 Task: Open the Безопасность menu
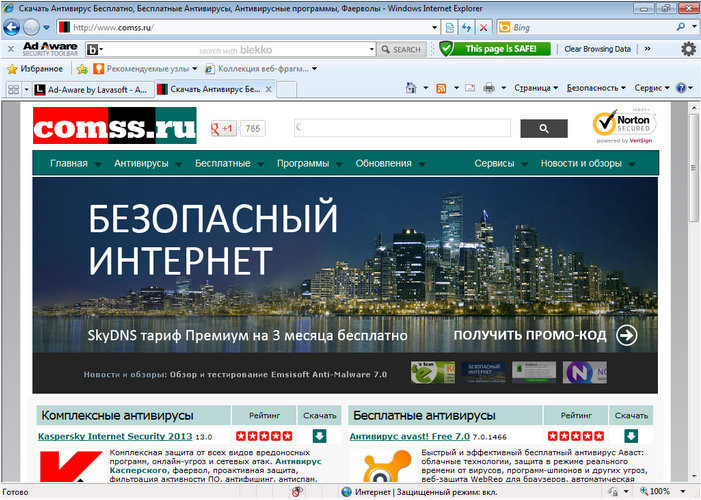pos(596,88)
